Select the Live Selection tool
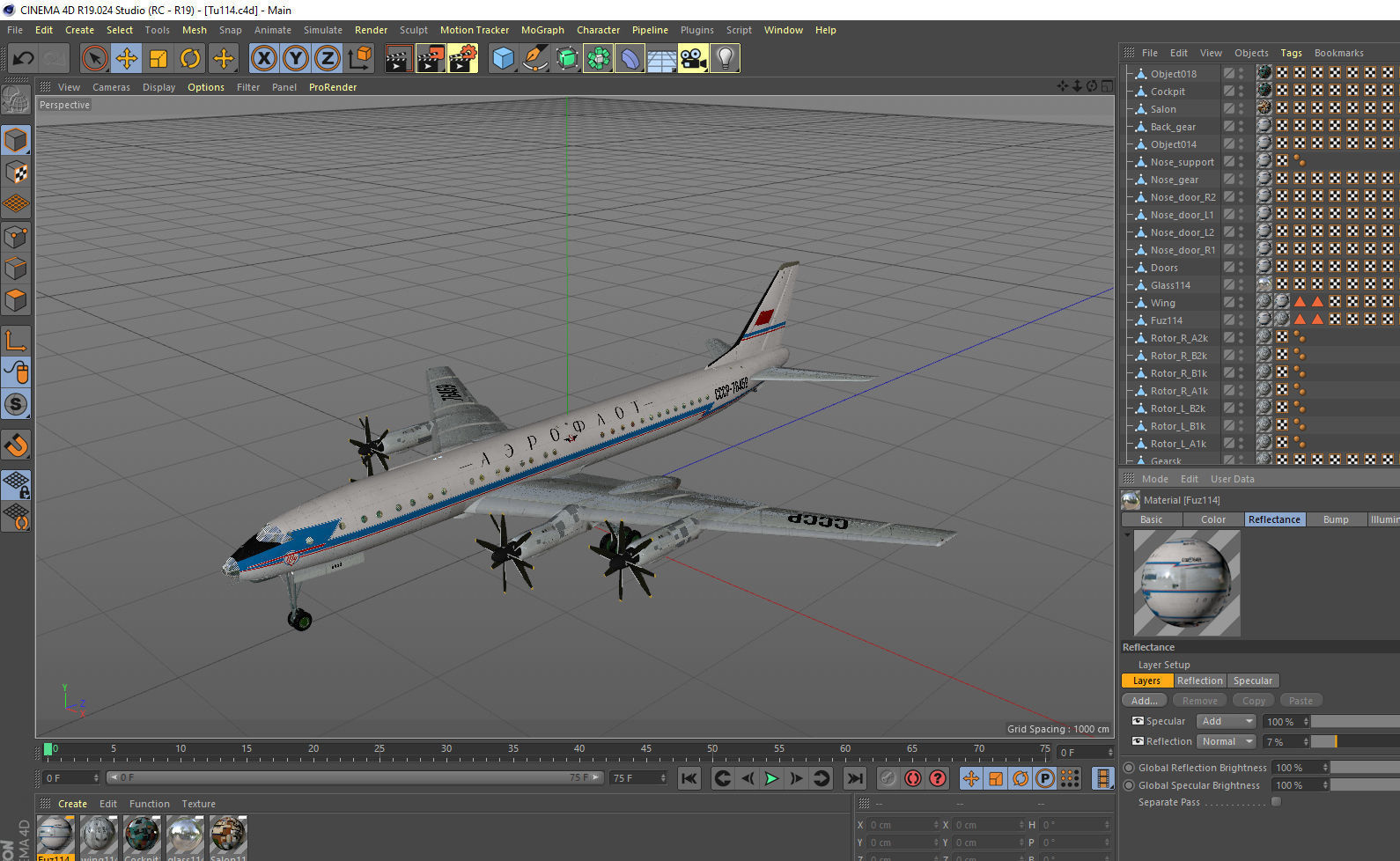 [94, 59]
